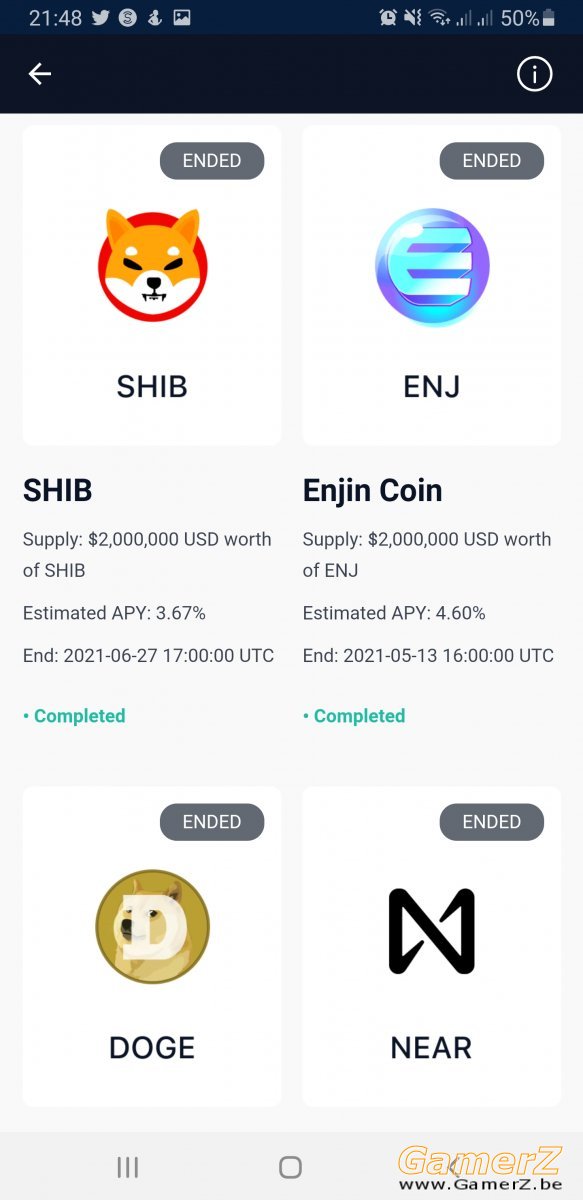The width and height of the screenshot is (583, 1200).
Task: Tap the Twitter notification icon in status bar
Action: tap(100, 17)
